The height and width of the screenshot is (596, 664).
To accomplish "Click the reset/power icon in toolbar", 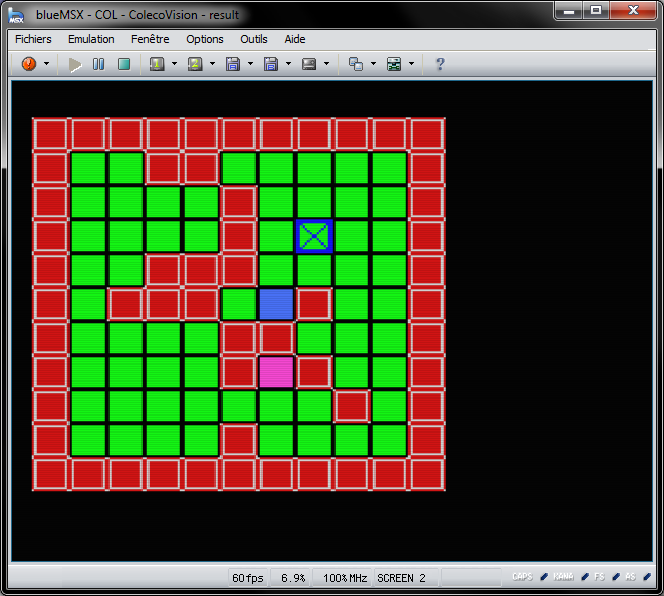I will tap(28, 64).
